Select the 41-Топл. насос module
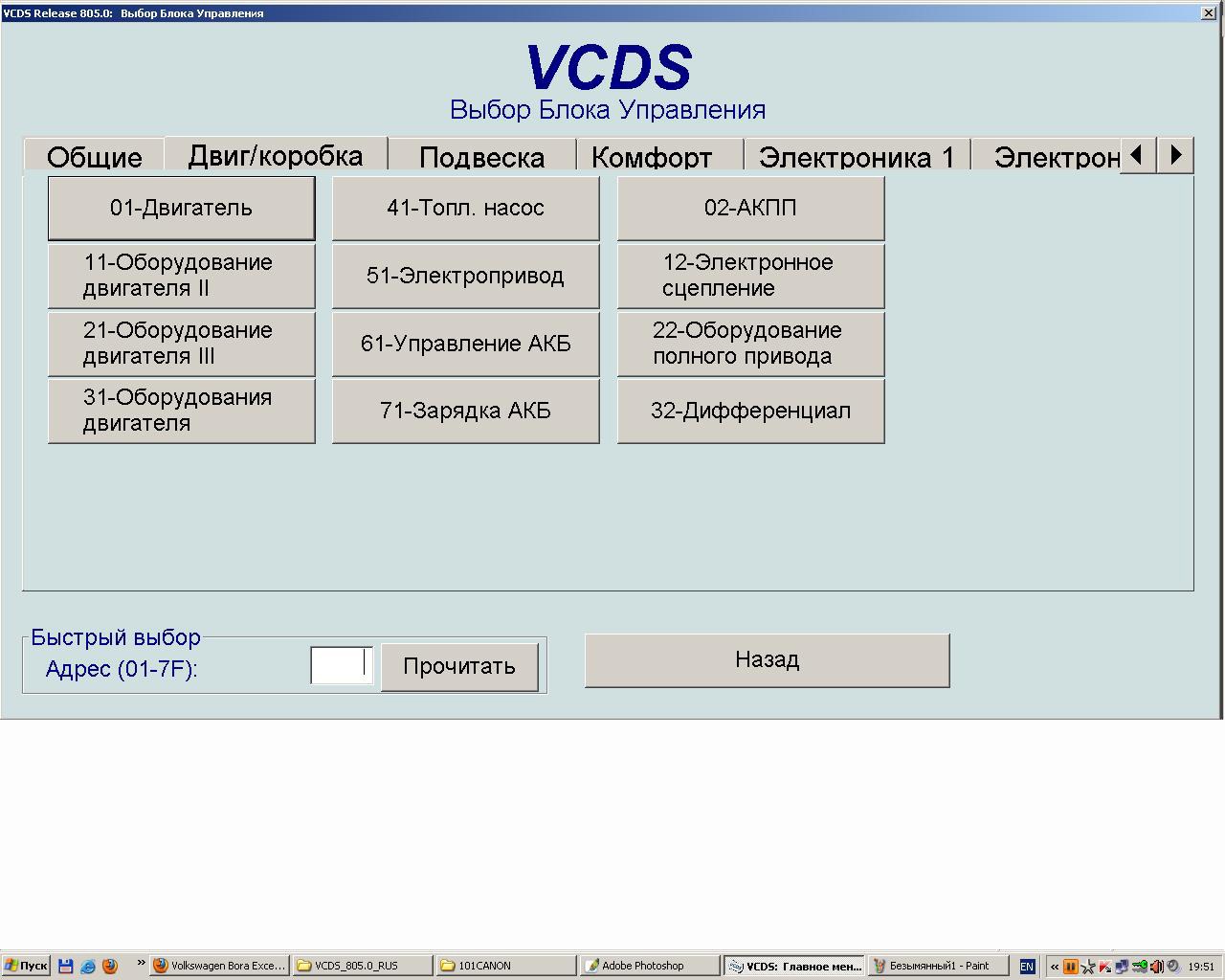 (x=465, y=208)
